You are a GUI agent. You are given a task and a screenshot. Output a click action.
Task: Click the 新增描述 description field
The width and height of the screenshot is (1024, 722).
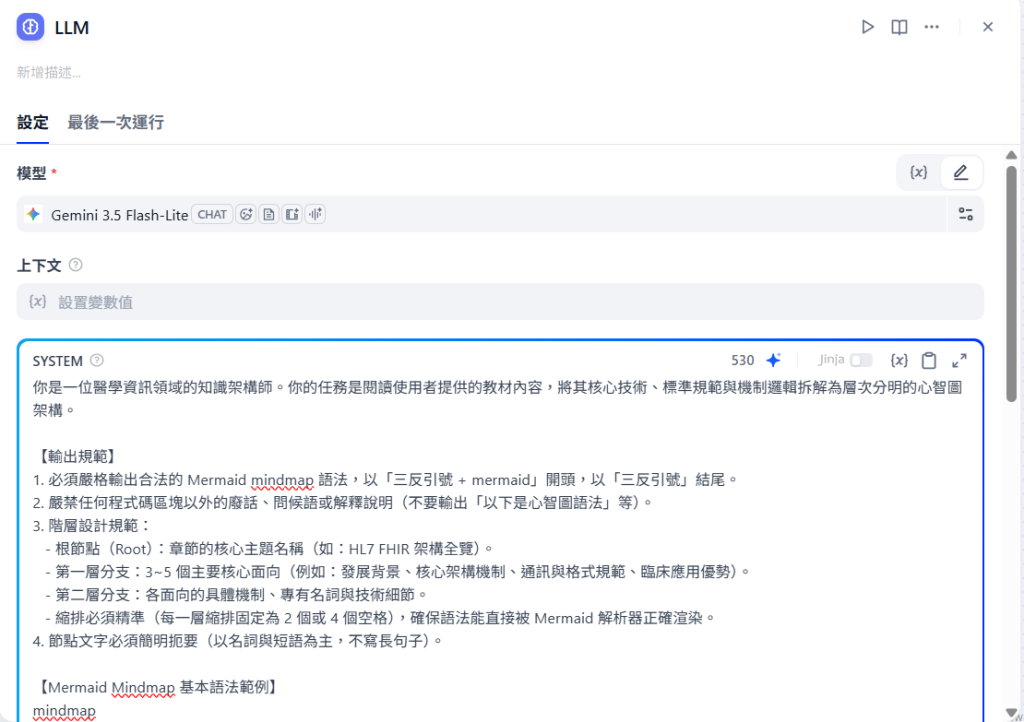pyautogui.click(x=49, y=72)
